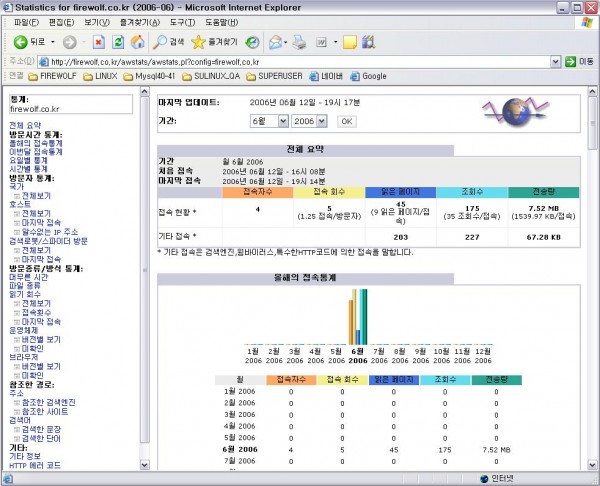Click the URL address input field
The width and height of the screenshot is (600, 486).
tap(299, 62)
